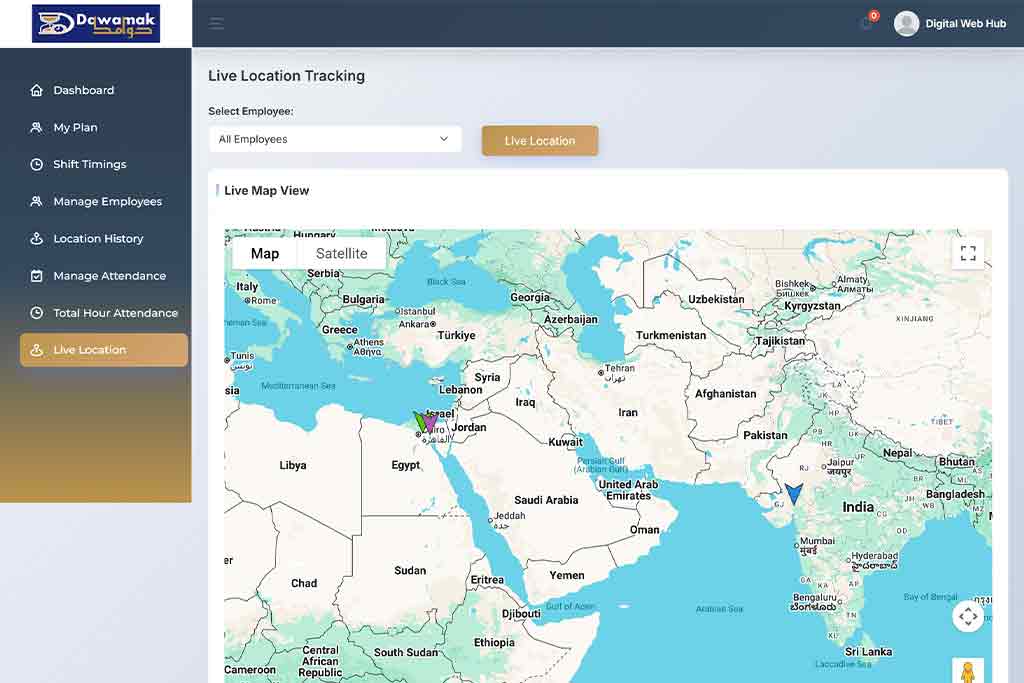
Task: Open the Digital Web Hub account menu
Action: [x=965, y=24]
